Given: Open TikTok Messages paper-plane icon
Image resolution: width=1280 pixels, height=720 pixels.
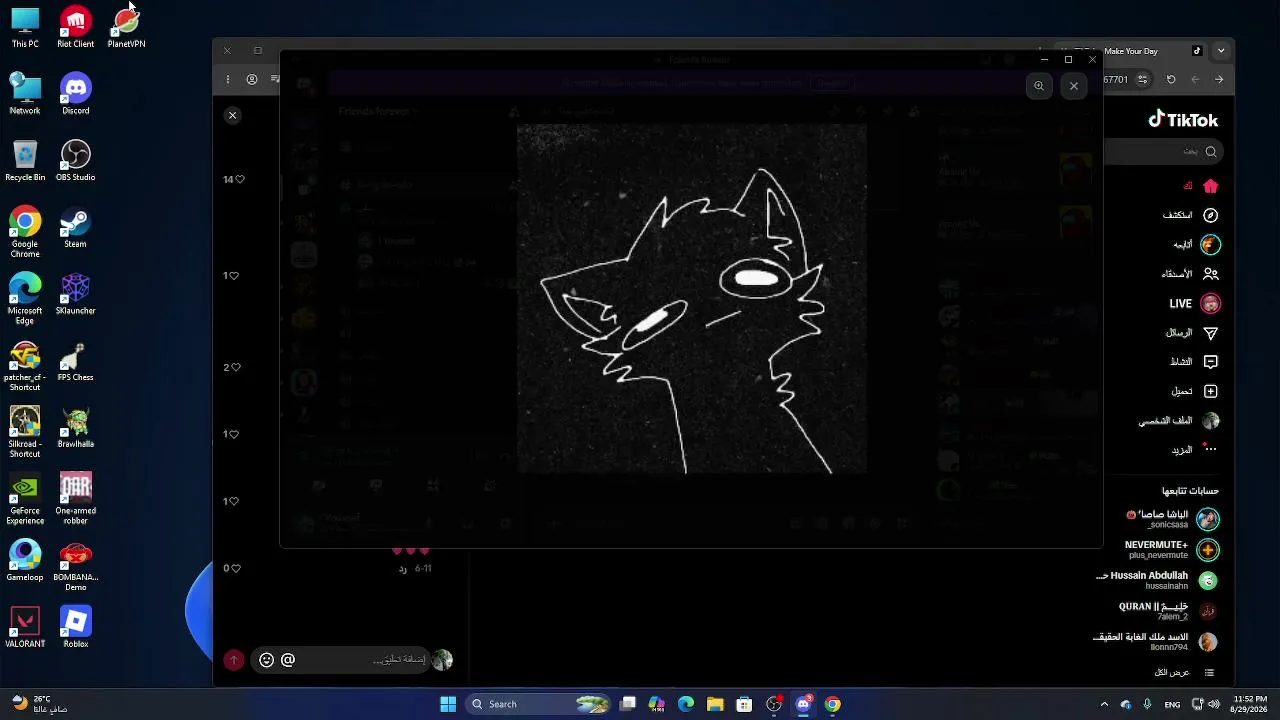Looking at the screenshot, I should (1211, 332).
